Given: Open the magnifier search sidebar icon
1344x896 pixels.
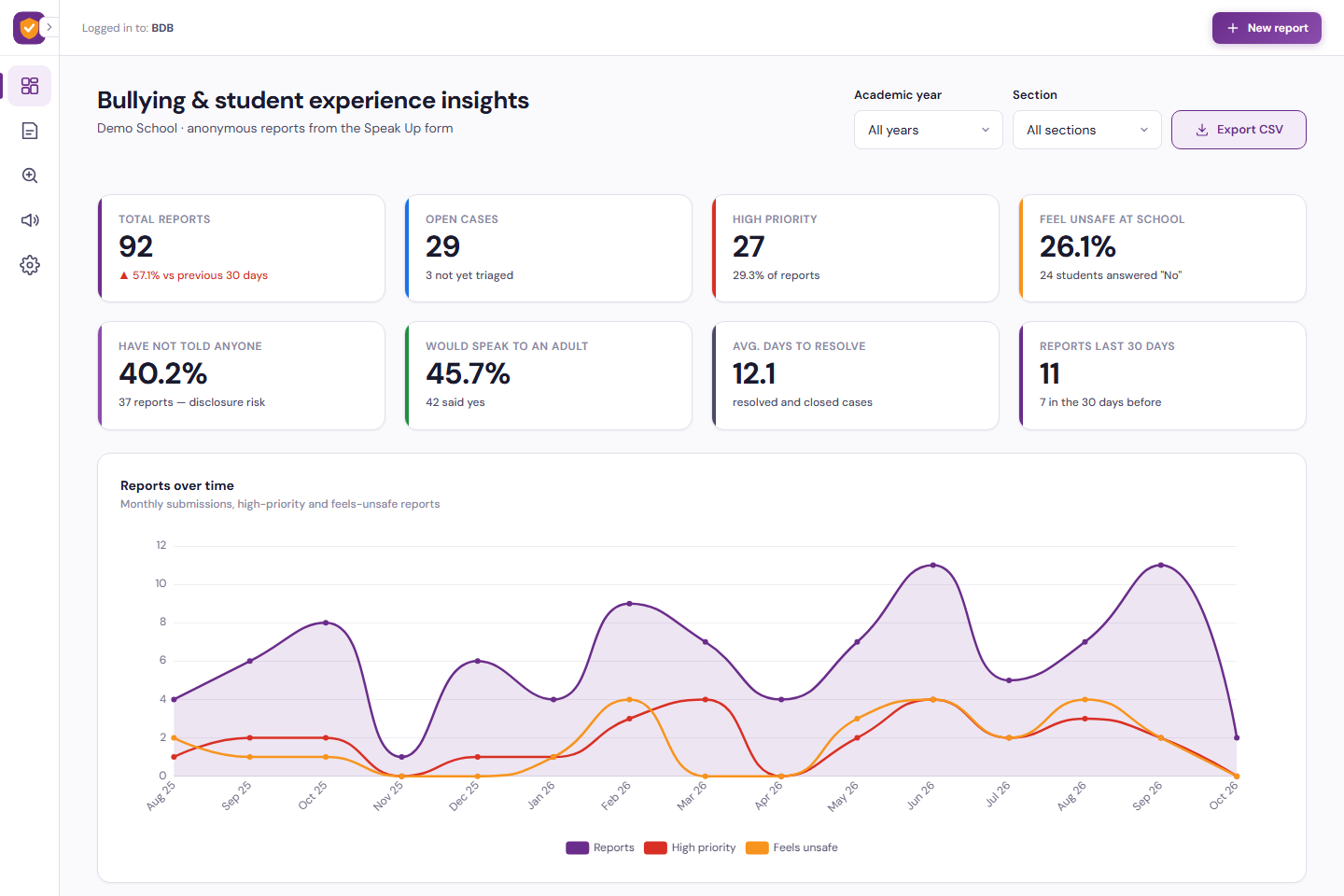Looking at the screenshot, I should pyautogui.click(x=30, y=175).
